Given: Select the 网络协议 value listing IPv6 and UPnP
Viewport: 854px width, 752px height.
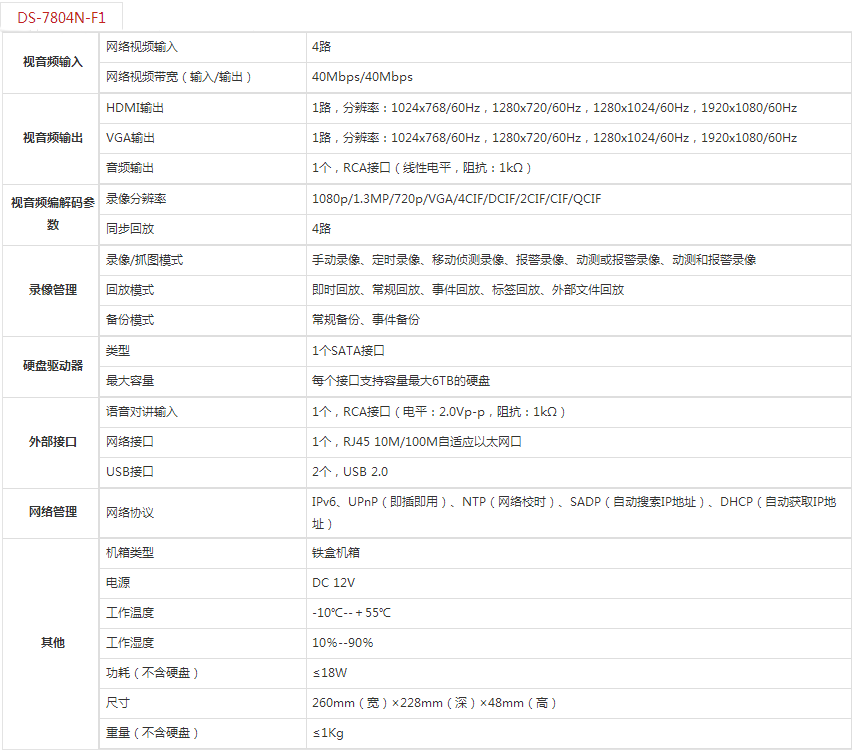Looking at the screenshot, I should pyautogui.click(x=573, y=512).
